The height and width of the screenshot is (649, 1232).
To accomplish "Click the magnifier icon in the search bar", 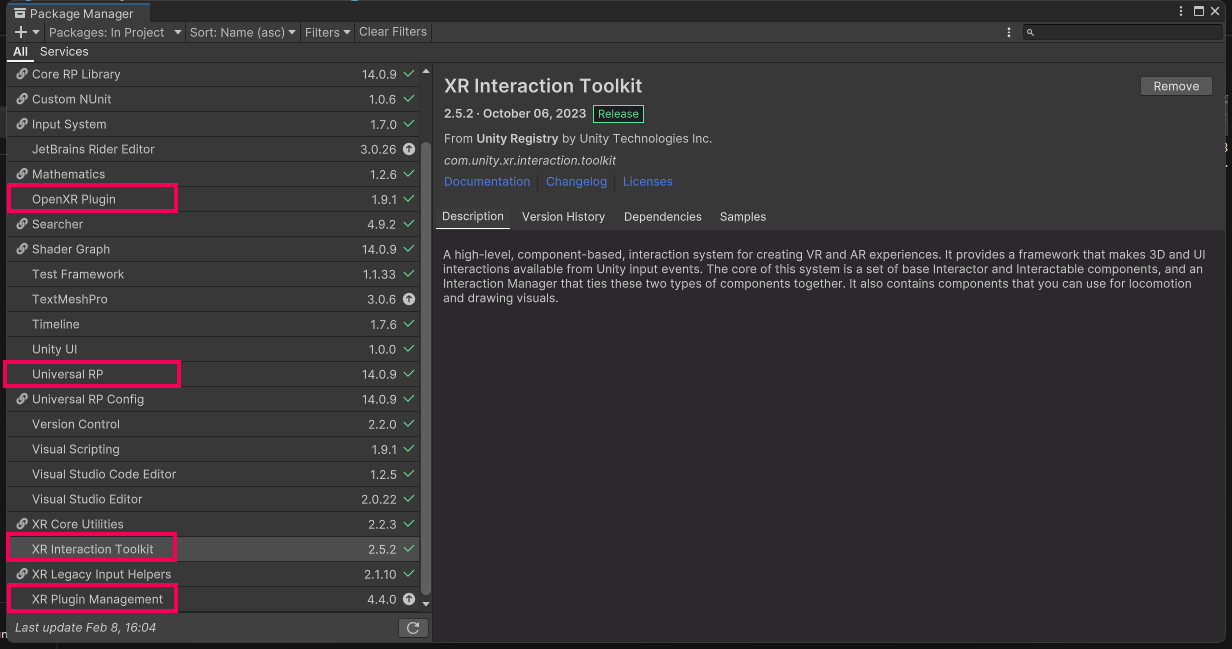I will [1029, 31].
